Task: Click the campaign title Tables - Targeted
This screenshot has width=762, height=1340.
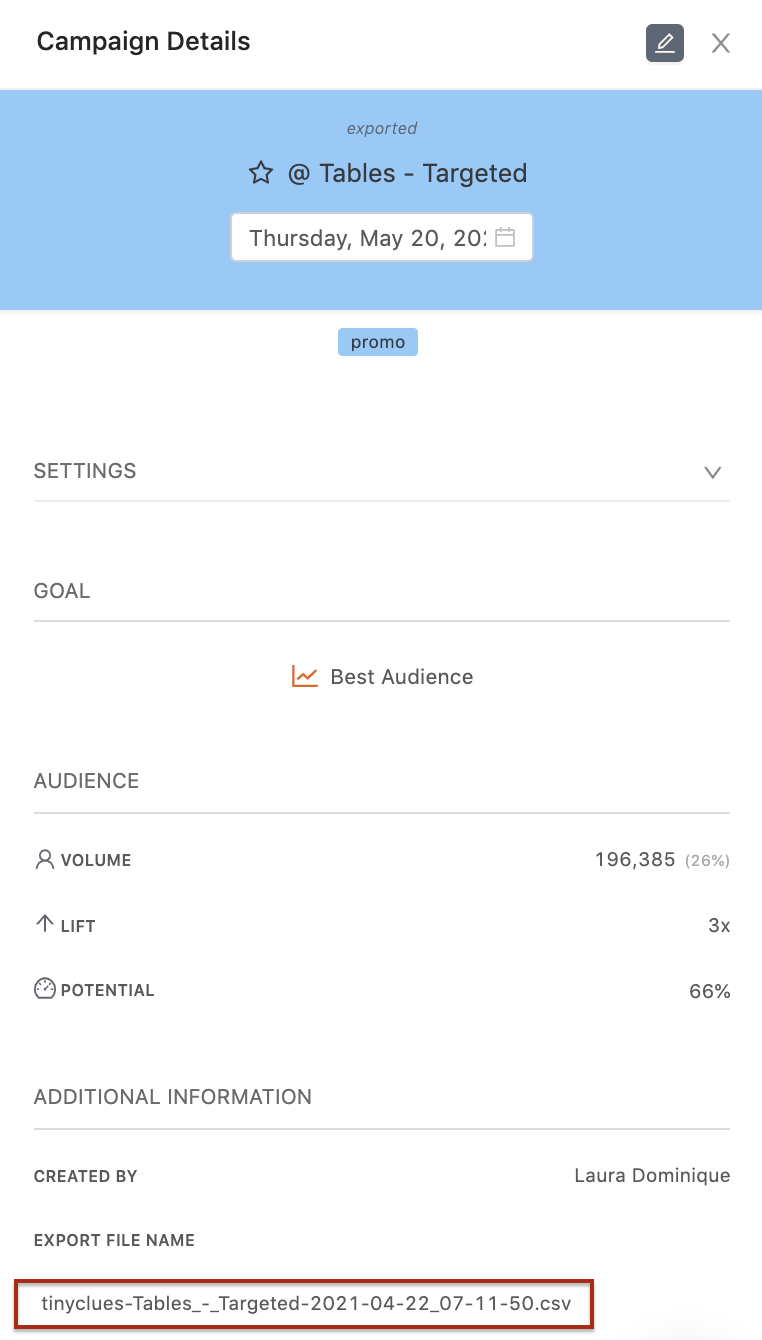Action: pos(407,173)
